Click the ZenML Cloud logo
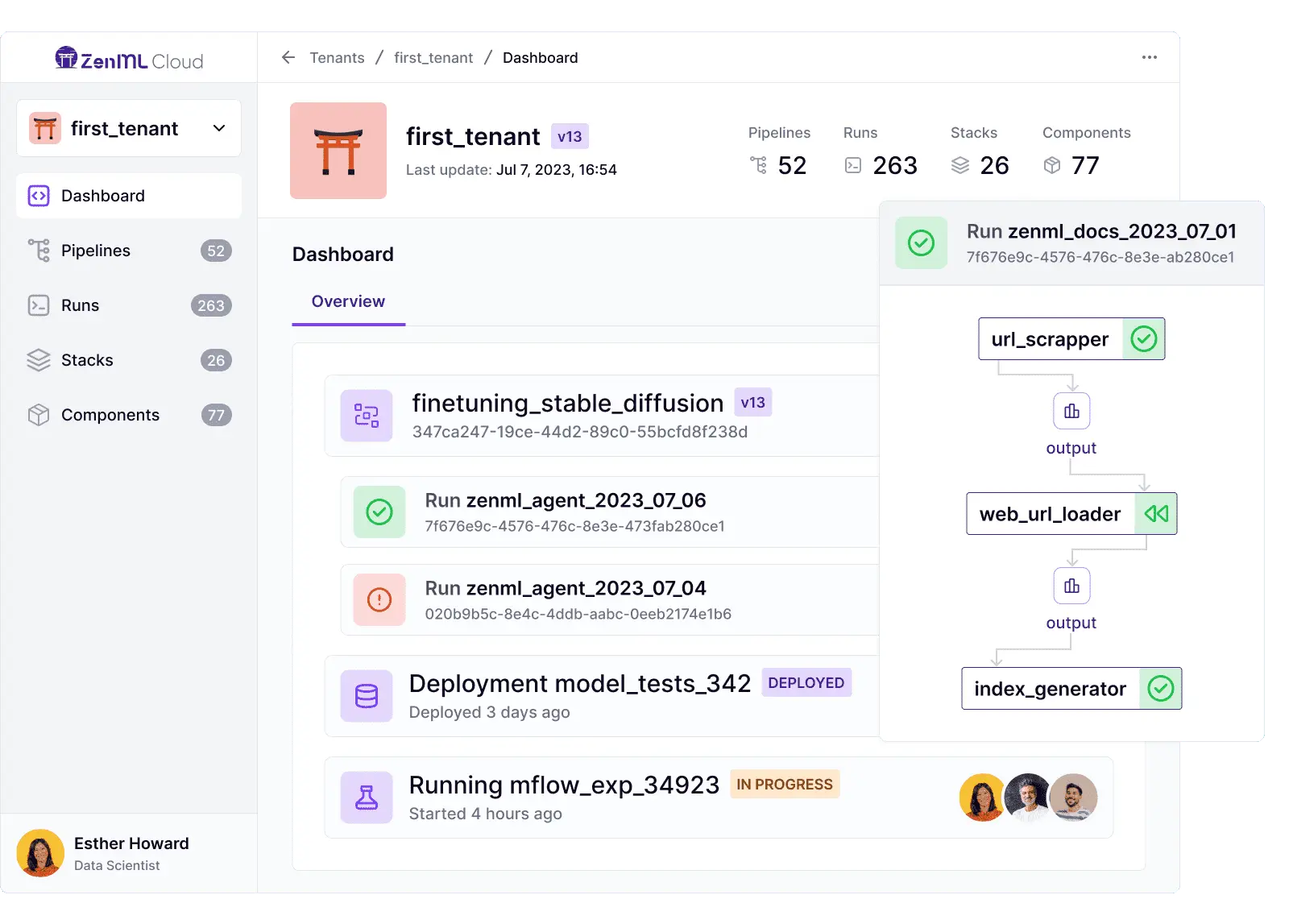The height and width of the screenshot is (924, 1289). point(129,57)
